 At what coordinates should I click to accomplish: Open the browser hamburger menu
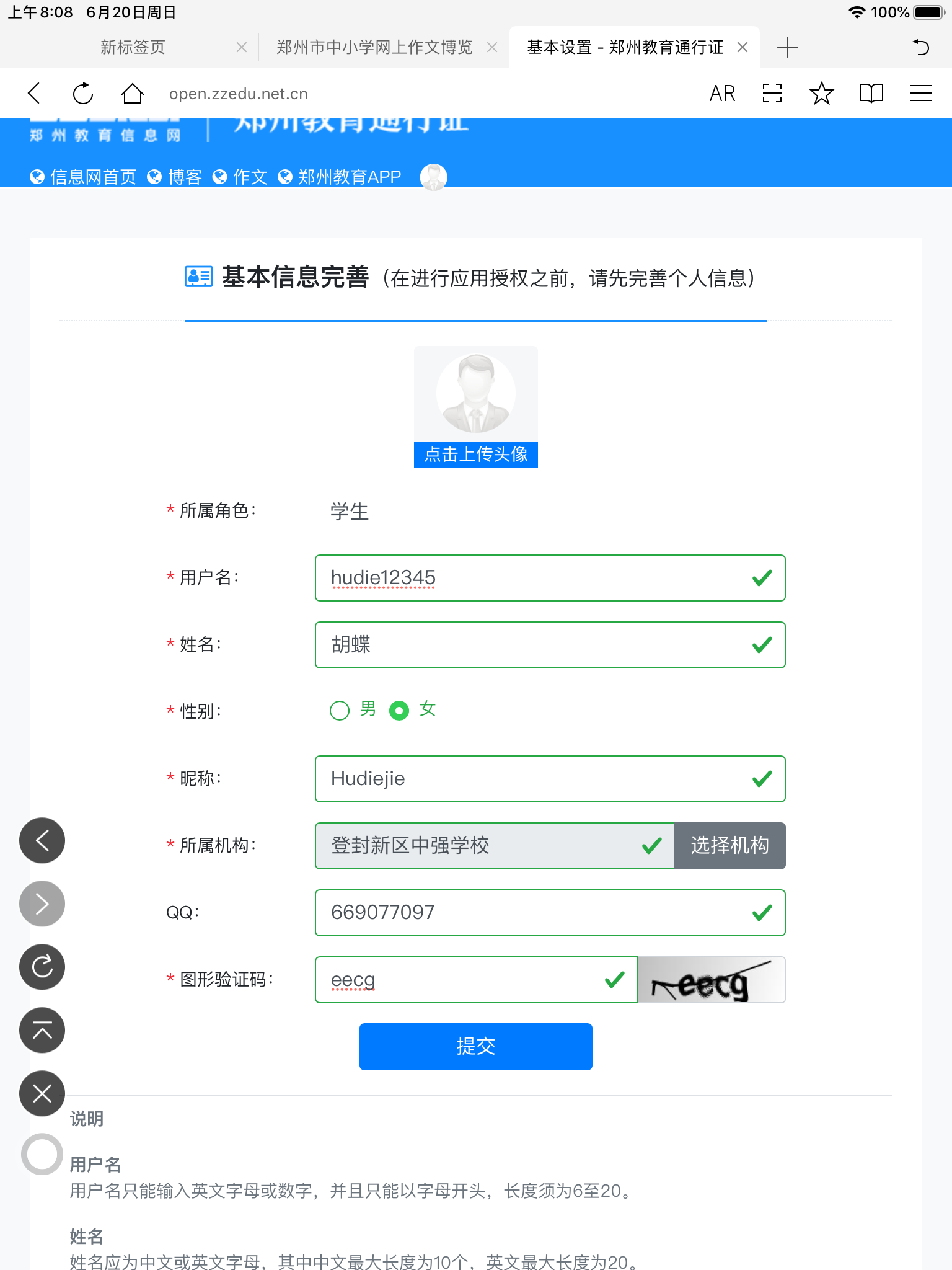pyautogui.click(x=920, y=94)
